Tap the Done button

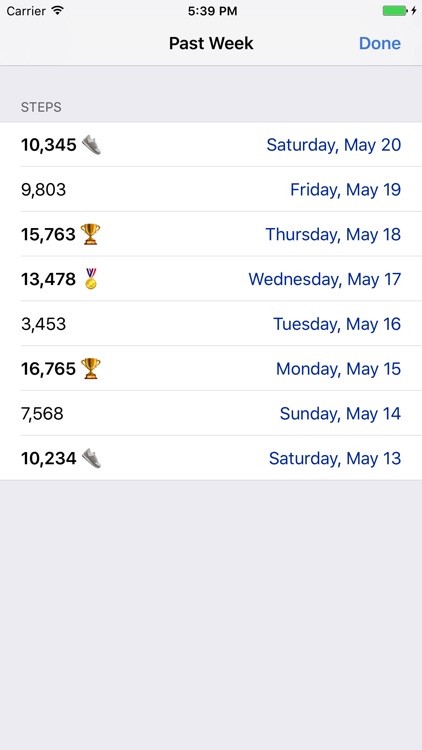click(379, 44)
